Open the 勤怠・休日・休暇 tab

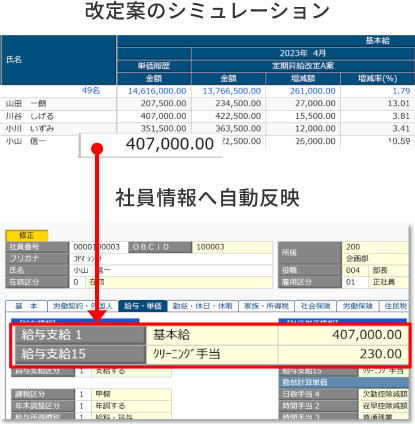coord(203,306)
